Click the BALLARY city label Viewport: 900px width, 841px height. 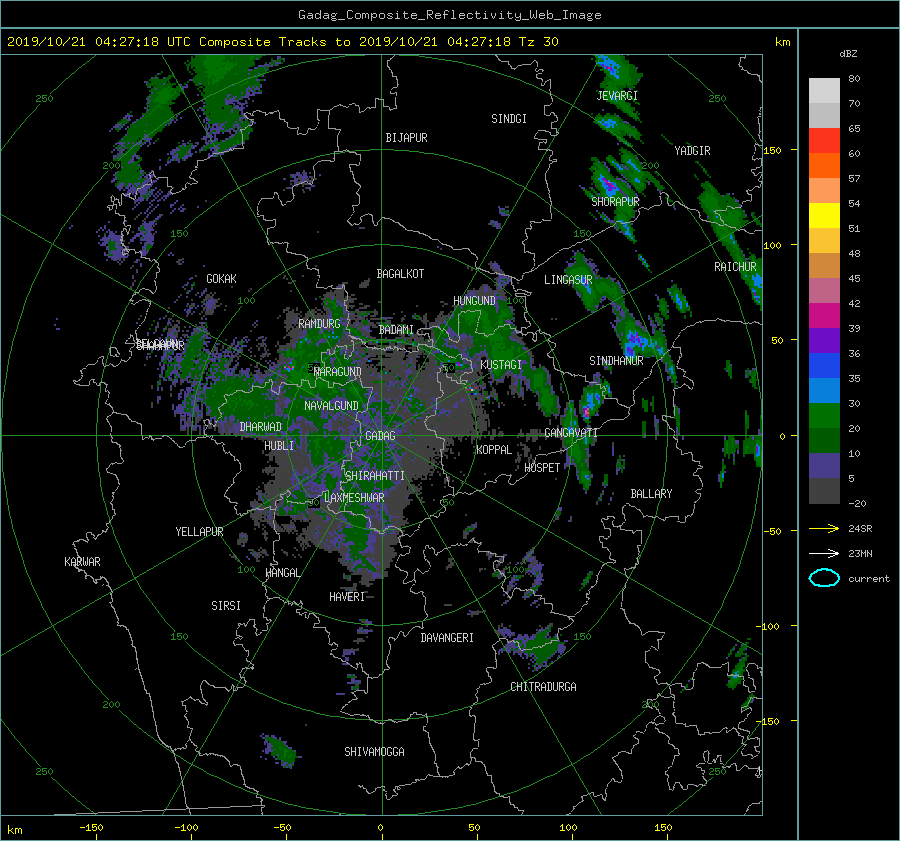pos(651,494)
